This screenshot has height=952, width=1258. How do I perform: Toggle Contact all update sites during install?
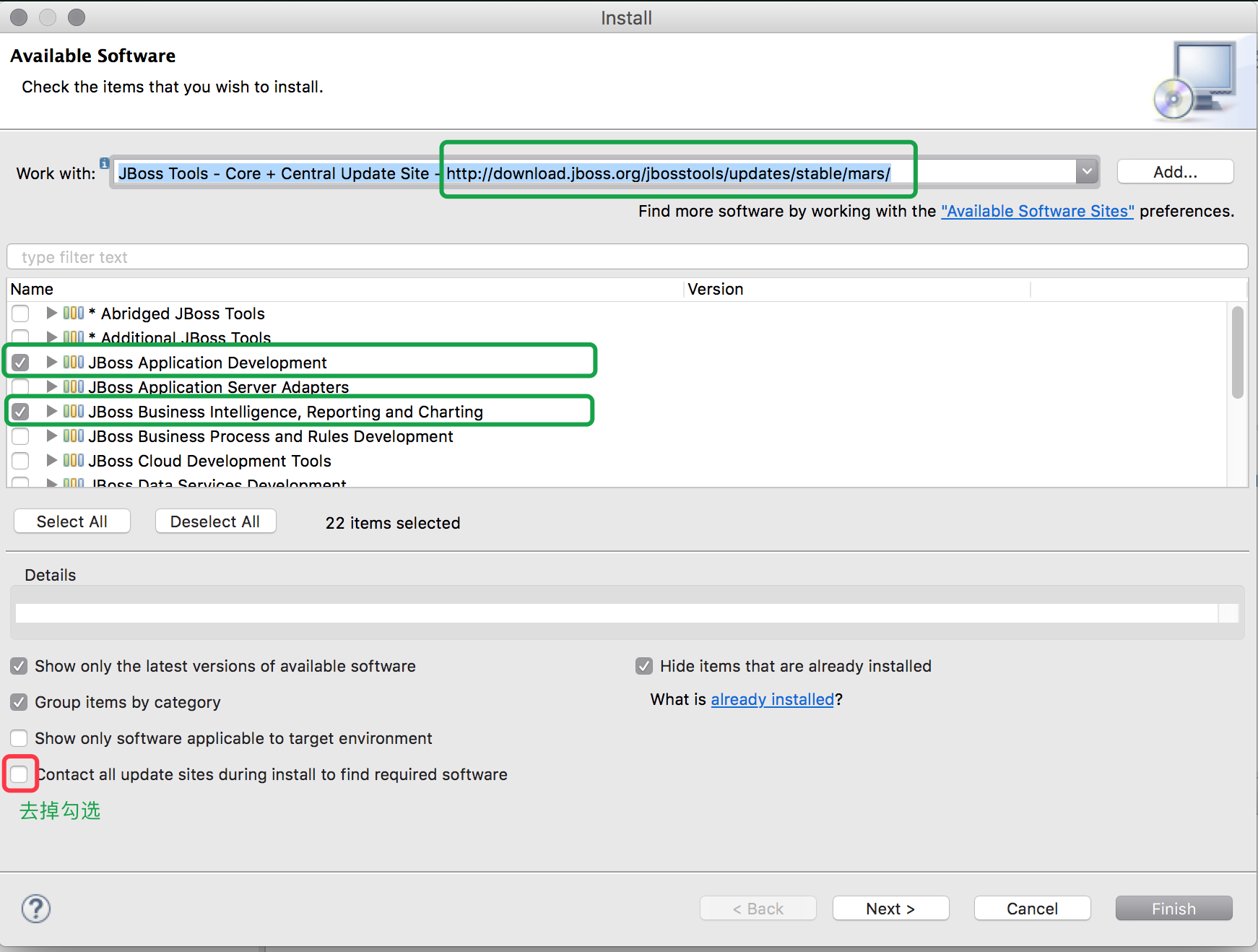pyautogui.click(x=19, y=774)
